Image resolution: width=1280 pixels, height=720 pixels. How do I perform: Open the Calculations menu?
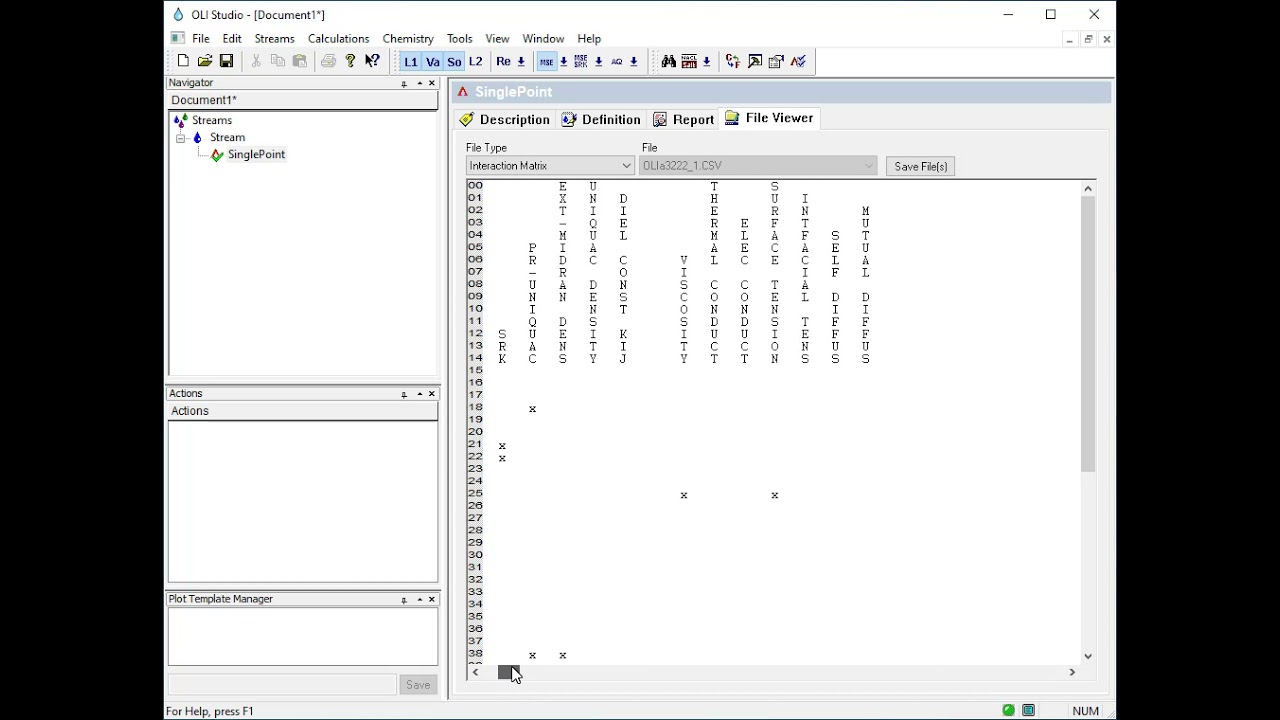(x=338, y=39)
